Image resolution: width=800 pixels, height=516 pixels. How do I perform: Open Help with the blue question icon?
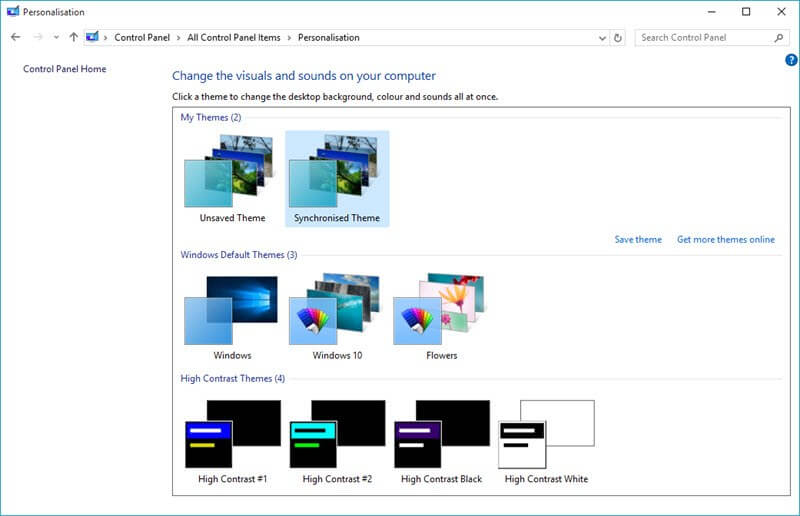791,60
